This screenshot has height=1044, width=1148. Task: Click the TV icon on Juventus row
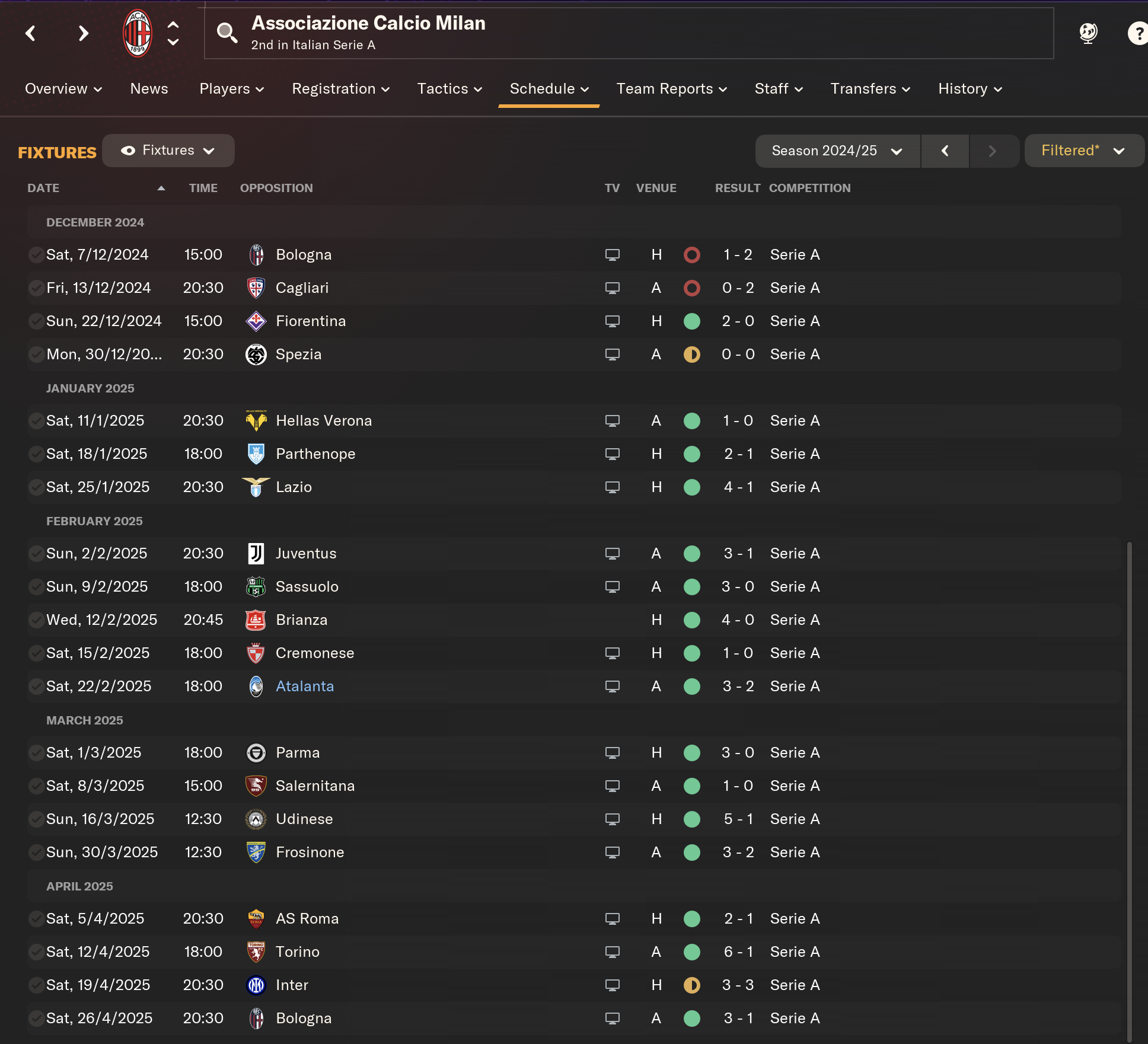coord(612,553)
